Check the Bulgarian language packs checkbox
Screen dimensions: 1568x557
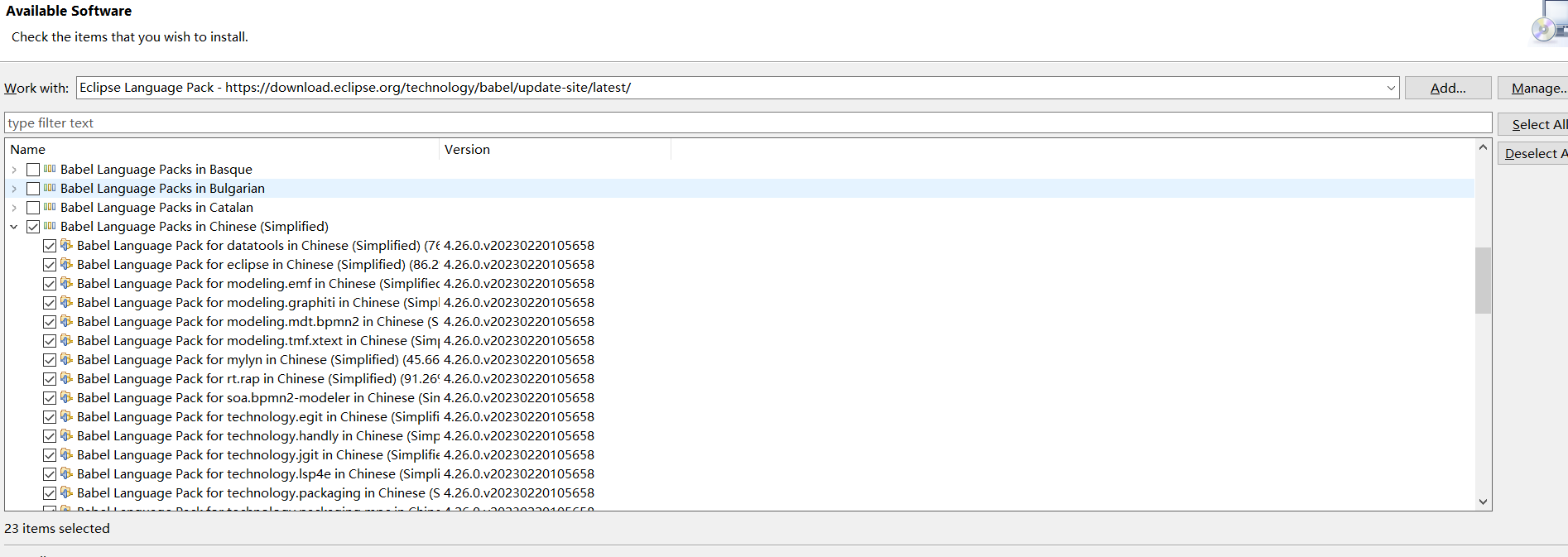pos(33,189)
